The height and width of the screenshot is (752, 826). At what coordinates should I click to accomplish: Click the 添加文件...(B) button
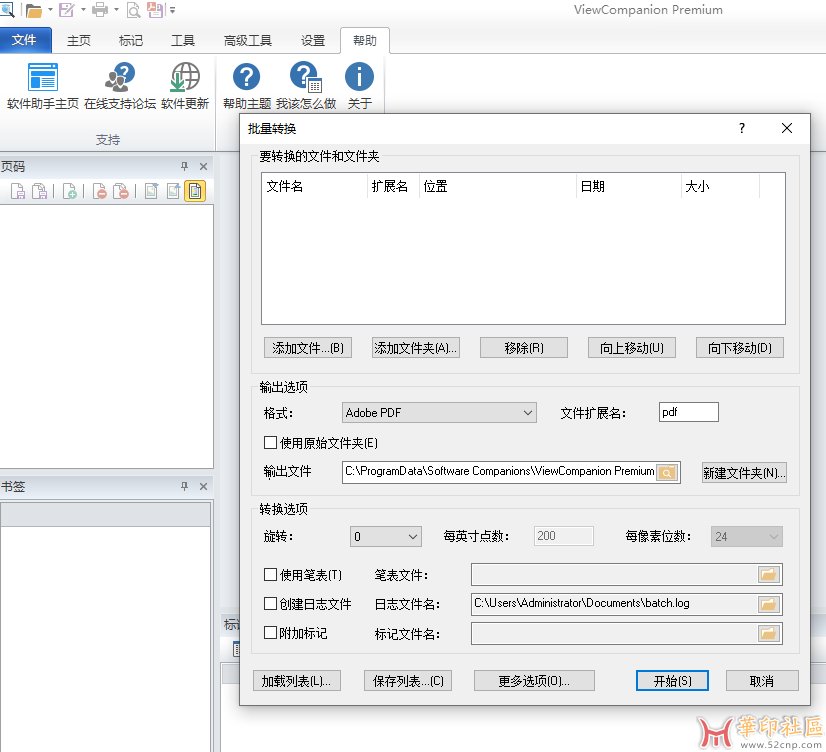coord(308,348)
